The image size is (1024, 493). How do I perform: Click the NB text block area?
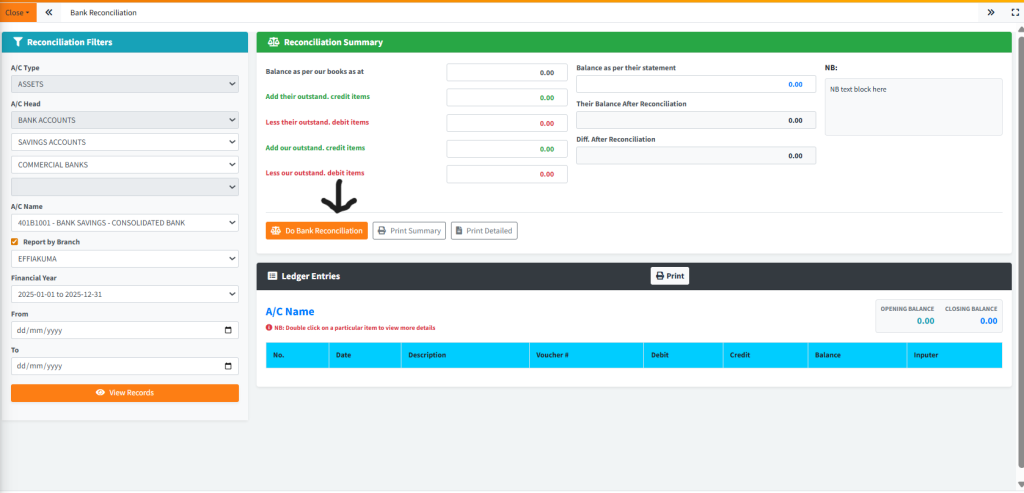913,106
